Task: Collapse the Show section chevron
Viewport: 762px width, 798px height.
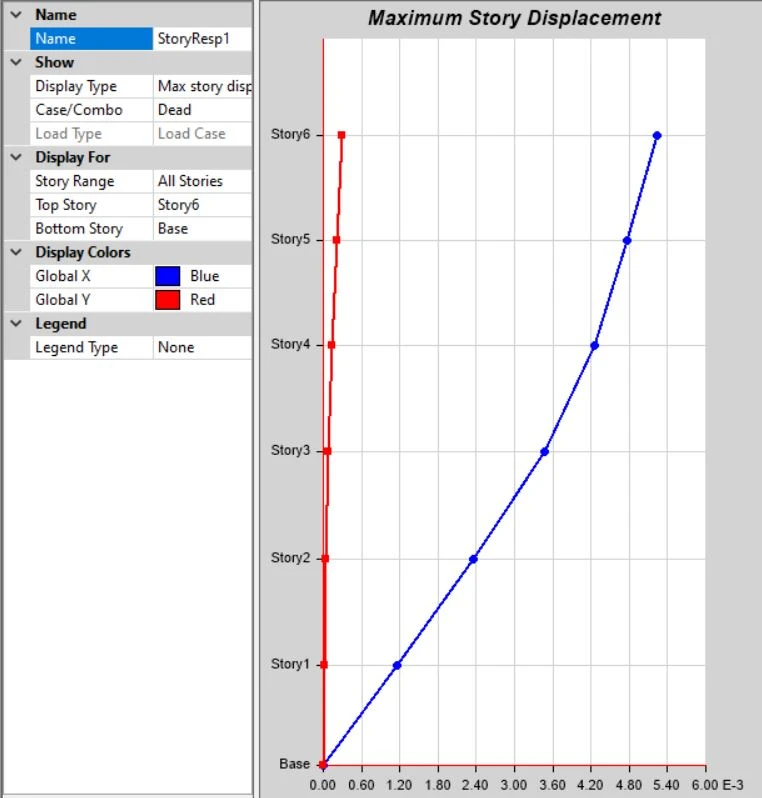Action: click(x=15, y=62)
